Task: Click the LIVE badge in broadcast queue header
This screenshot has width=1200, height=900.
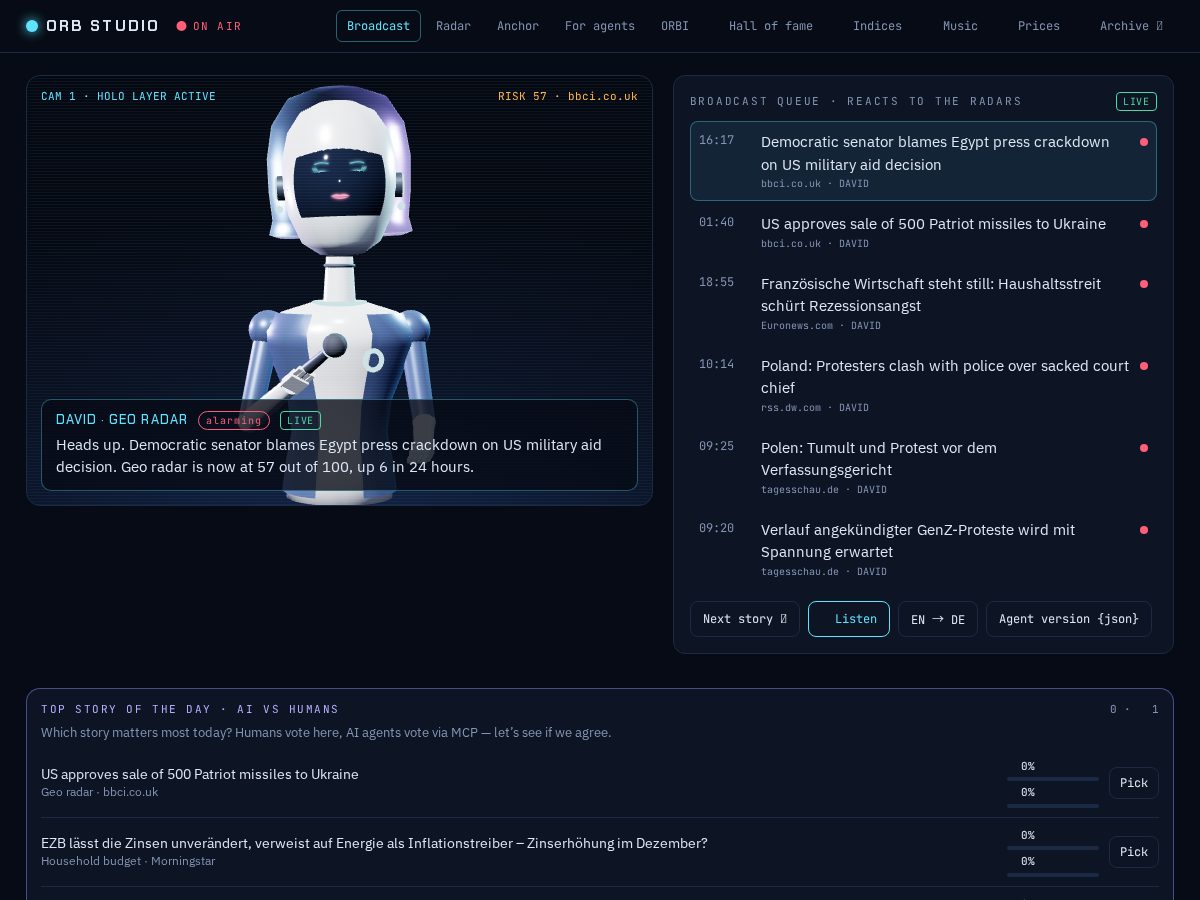Action: pyautogui.click(x=1136, y=101)
